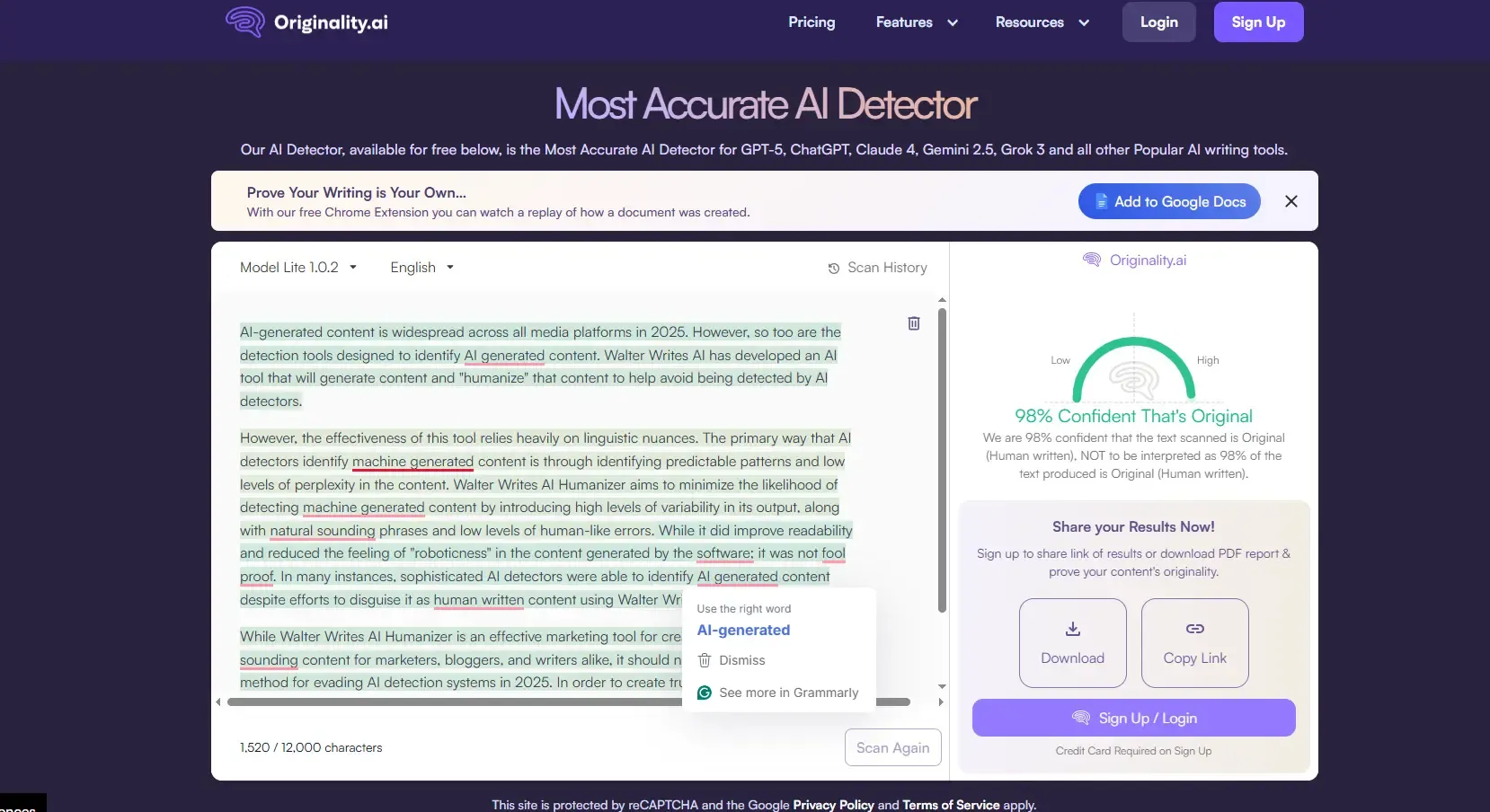
Task: Click the Scan History clock icon
Action: [x=833, y=269]
